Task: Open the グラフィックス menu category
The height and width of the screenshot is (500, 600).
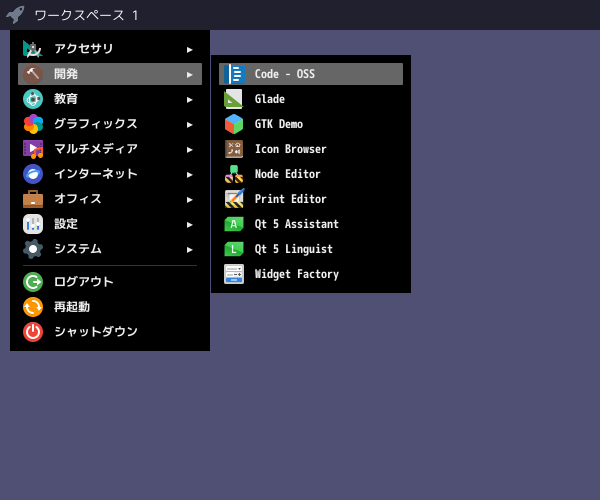Action: pyautogui.click(x=110, y=124)
